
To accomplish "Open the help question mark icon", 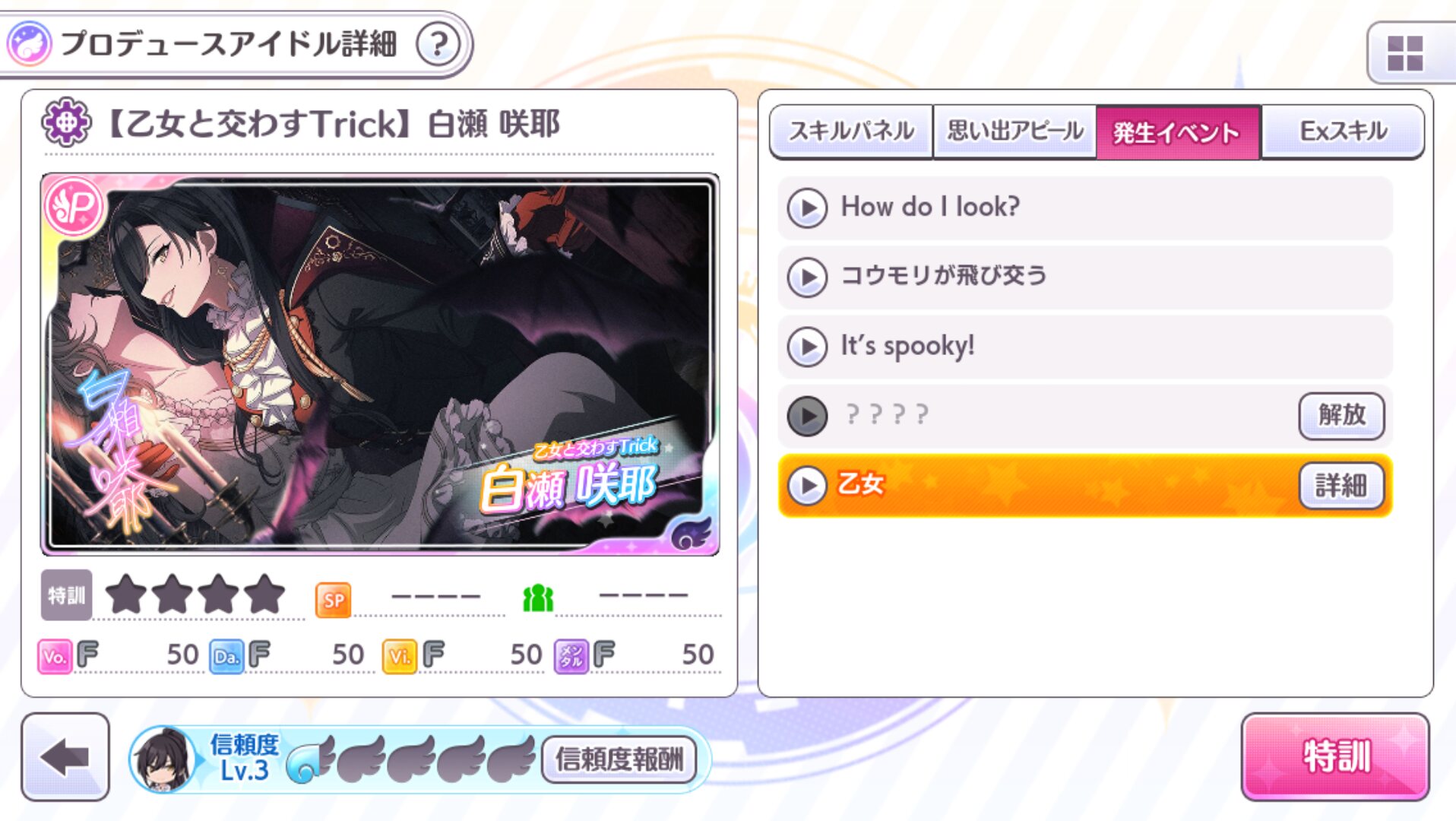I will (438, 44).
